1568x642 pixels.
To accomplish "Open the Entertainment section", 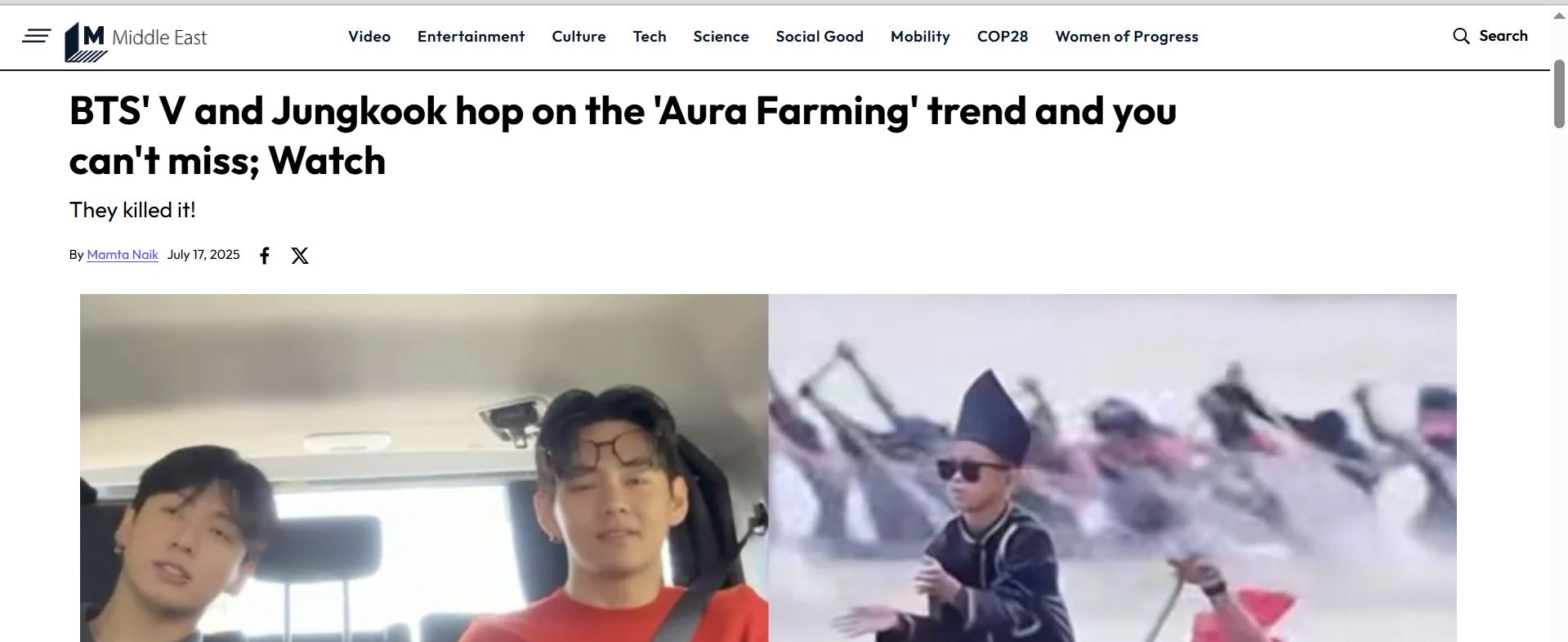I will [471, 37].
